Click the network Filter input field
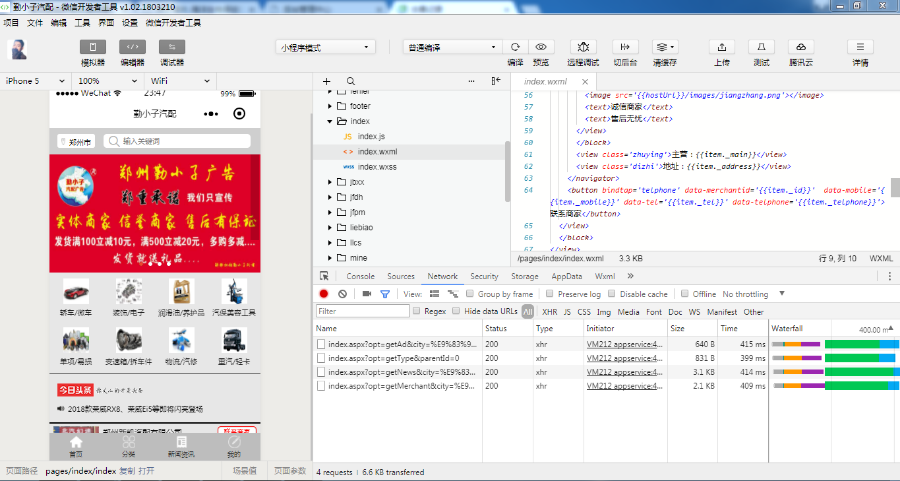 coord(362,311)
